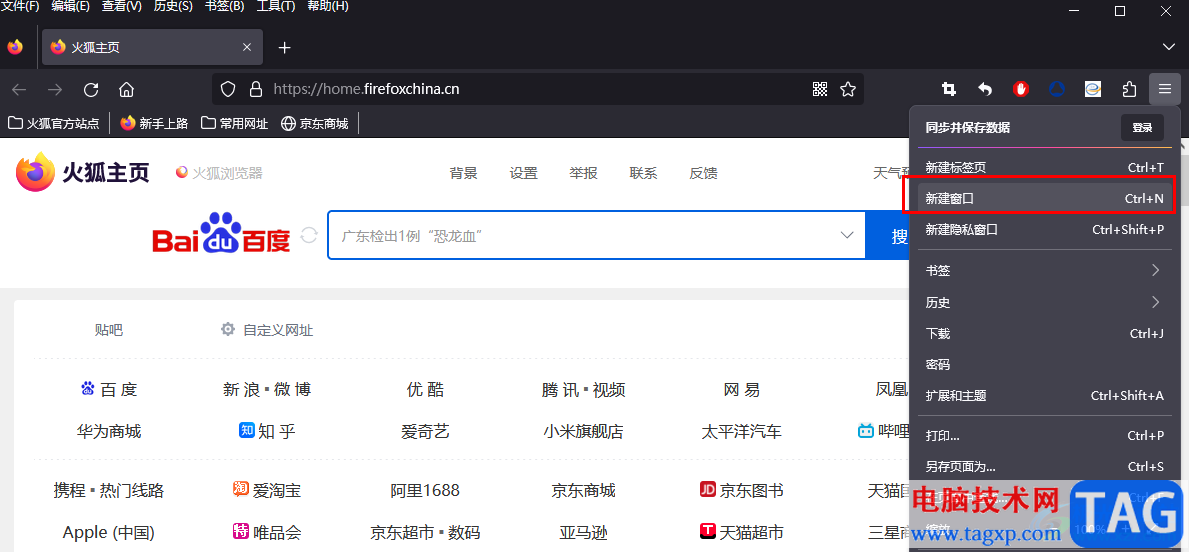1189x552 pixels.
Task: Open the 百度 site link
Action: pyautogui.click(x=108, y=390)
